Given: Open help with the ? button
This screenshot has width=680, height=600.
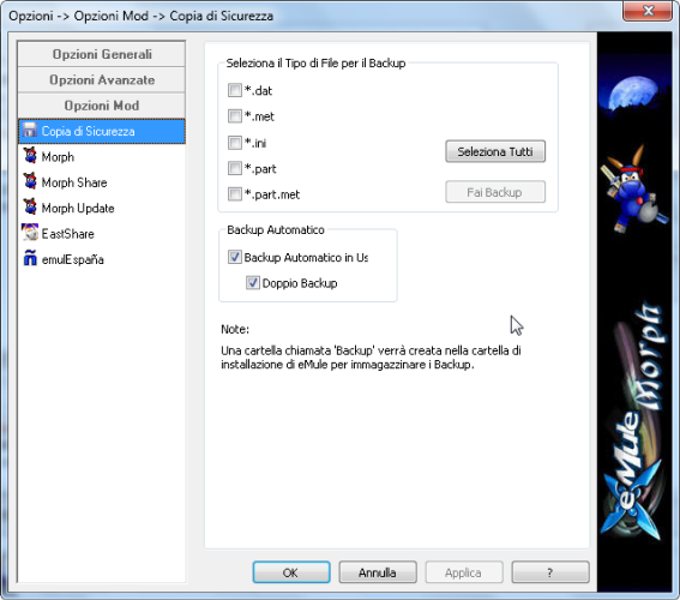Looking at the screenshot, I should (x=550, y=573).
